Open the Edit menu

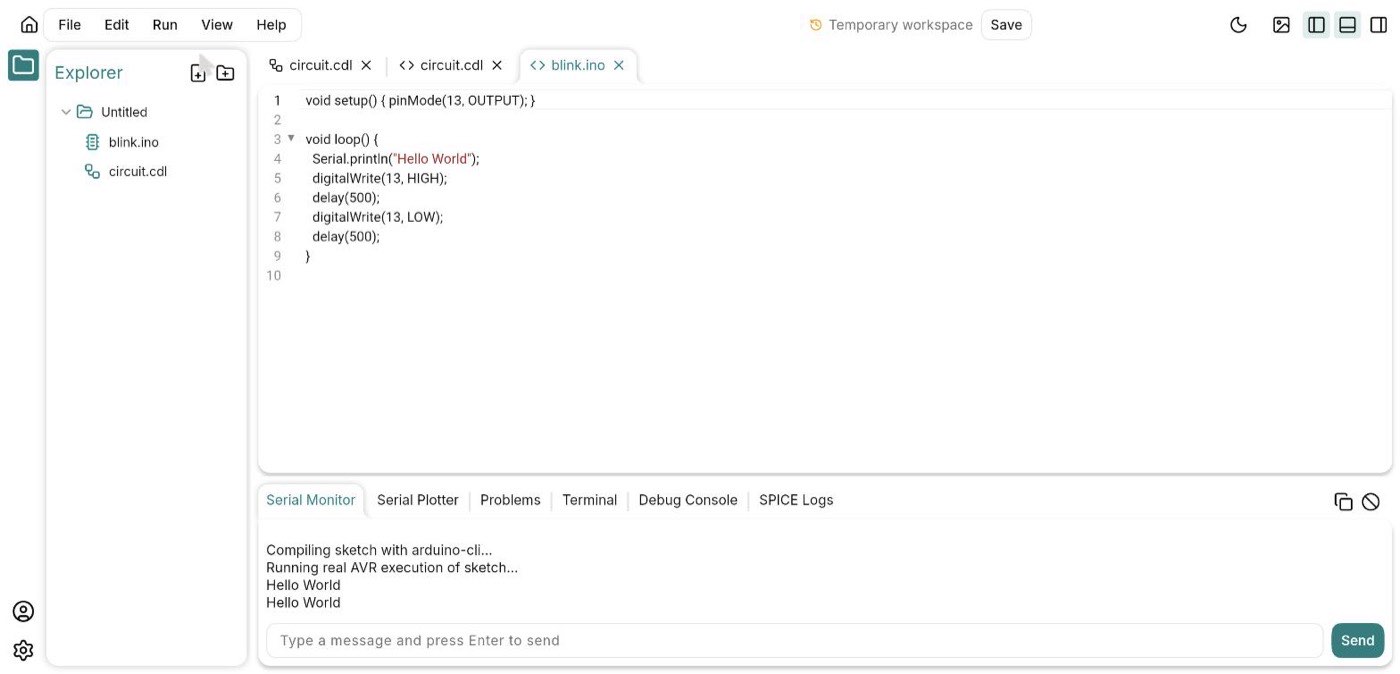click(117, 25)
